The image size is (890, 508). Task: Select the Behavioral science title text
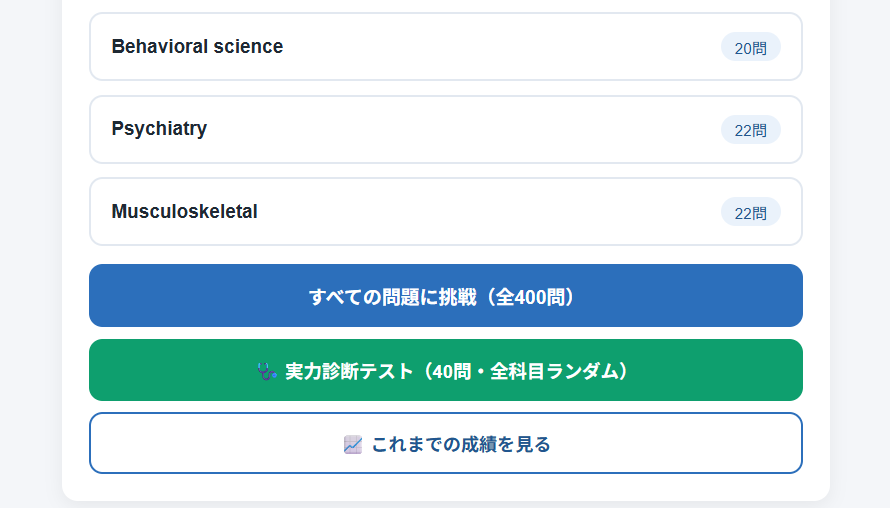point(197,47)
